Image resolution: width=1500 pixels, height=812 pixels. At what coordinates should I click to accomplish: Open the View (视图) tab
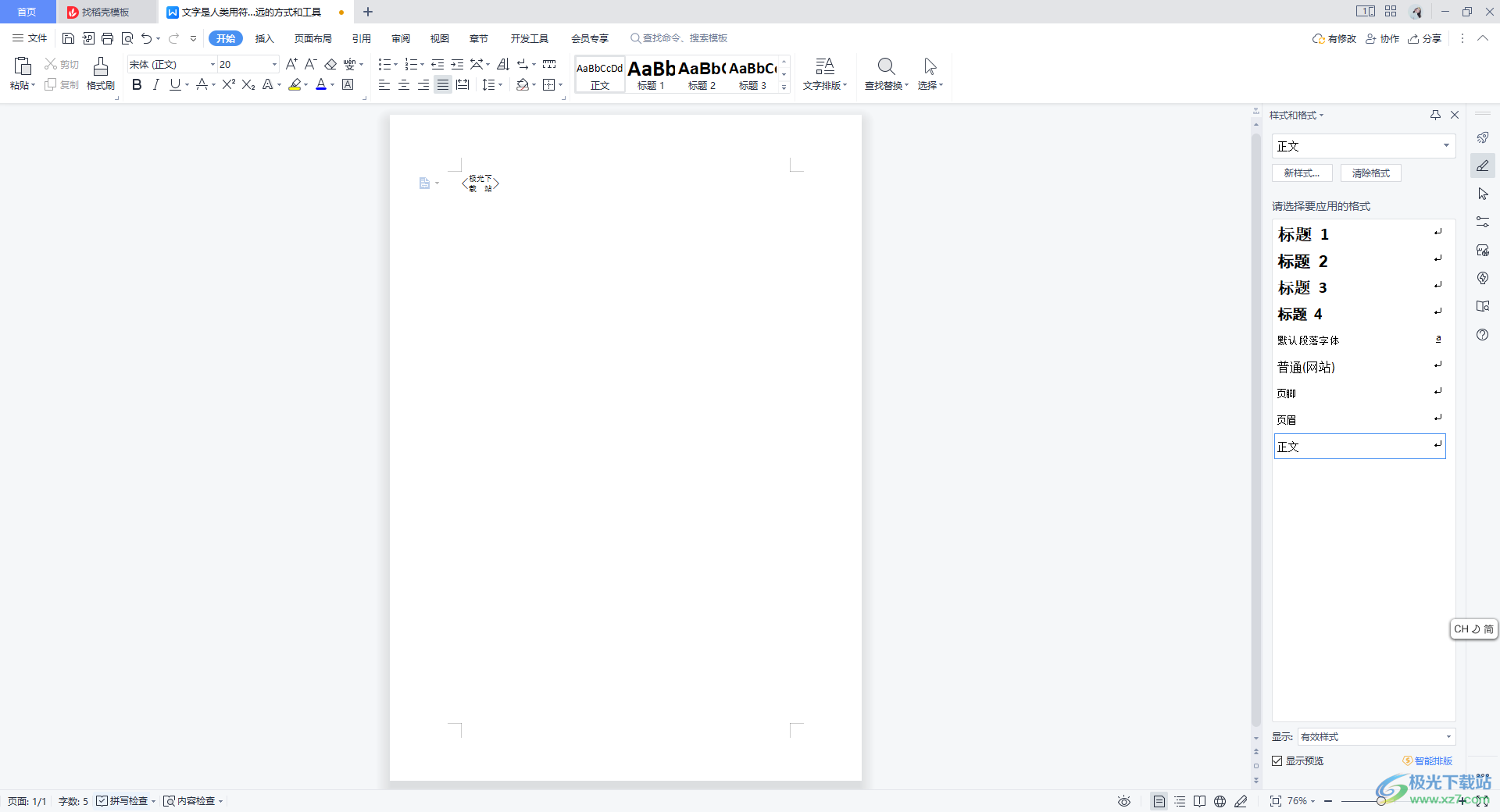click(x=440, y=38)
